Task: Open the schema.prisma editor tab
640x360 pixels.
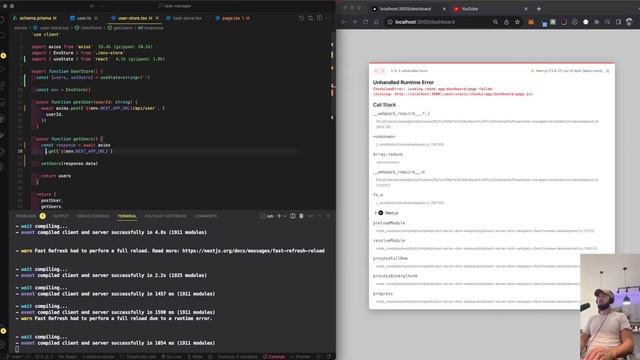Action: click(x=35, y=18)
